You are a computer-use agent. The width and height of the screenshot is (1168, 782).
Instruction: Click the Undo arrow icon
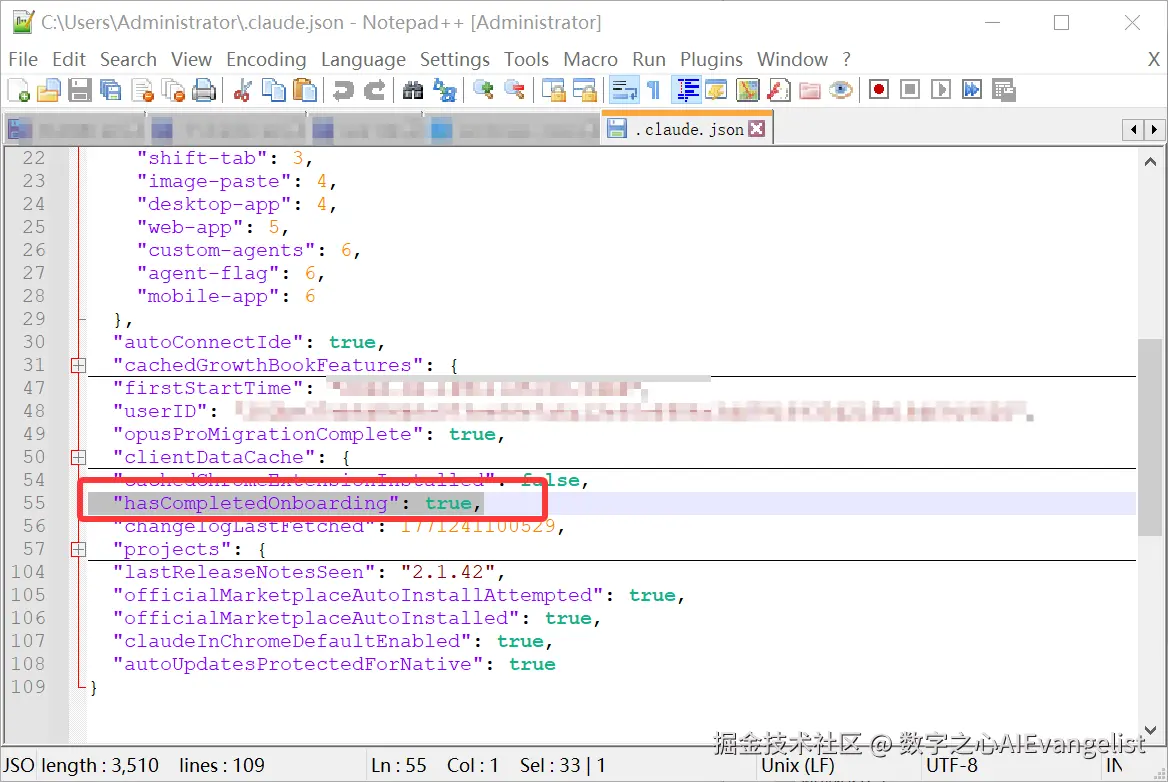click(343, 90)
